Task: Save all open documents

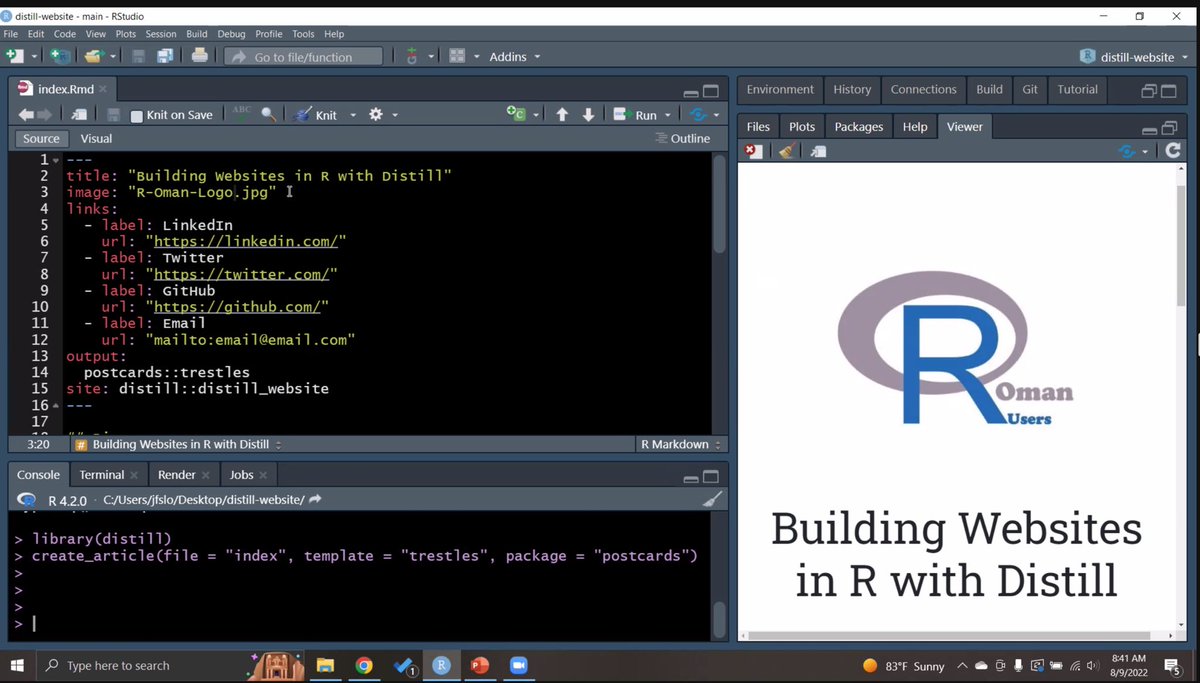Action: (x=165, y=57)
